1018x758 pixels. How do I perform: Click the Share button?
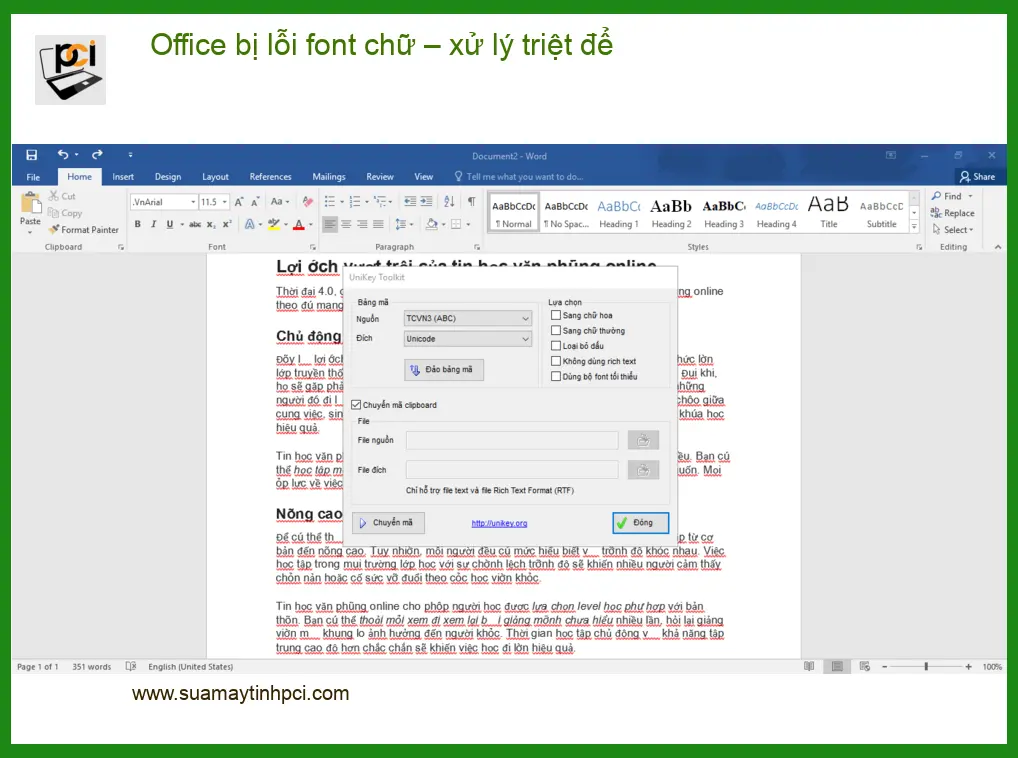(x=977, y=177)
